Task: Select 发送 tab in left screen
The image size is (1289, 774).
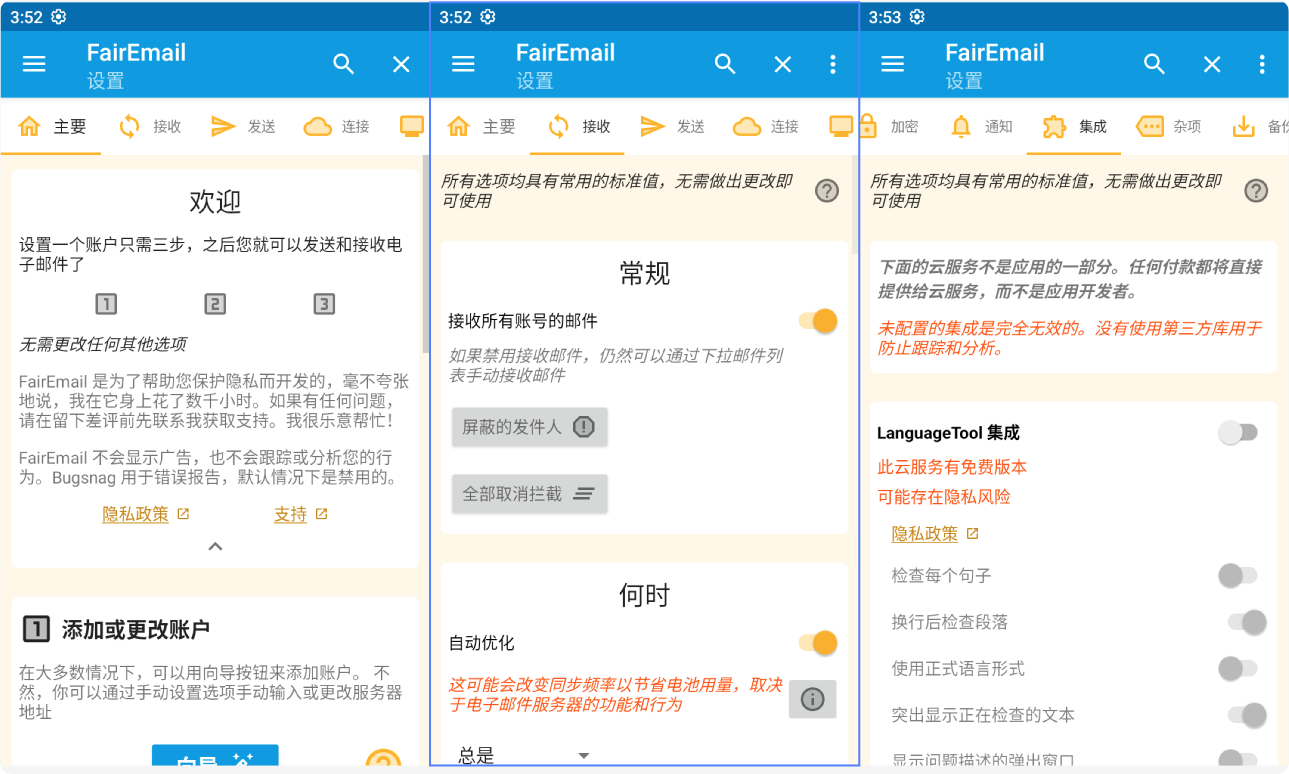Action: point(243,127)
